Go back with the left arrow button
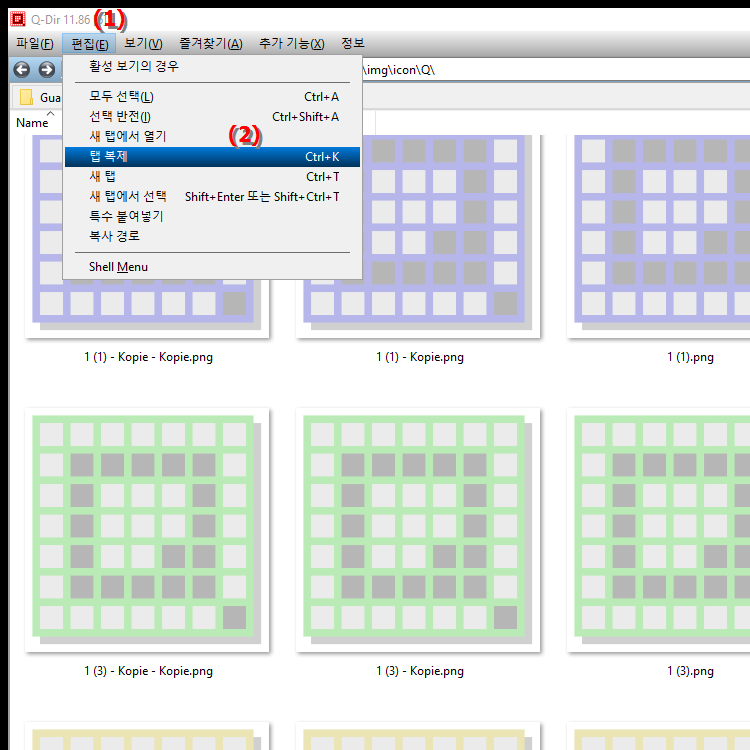Image resolution: width=750 pixels, height=750 pixels. click(22, 70)
